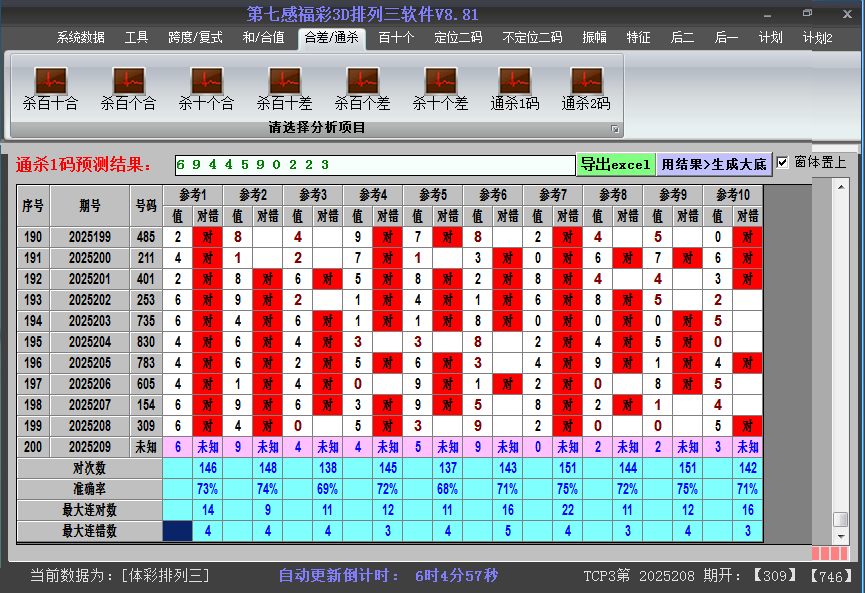Click the 148 count under 参考2
This screenshot has height=593, width=865.
point(268,468)
